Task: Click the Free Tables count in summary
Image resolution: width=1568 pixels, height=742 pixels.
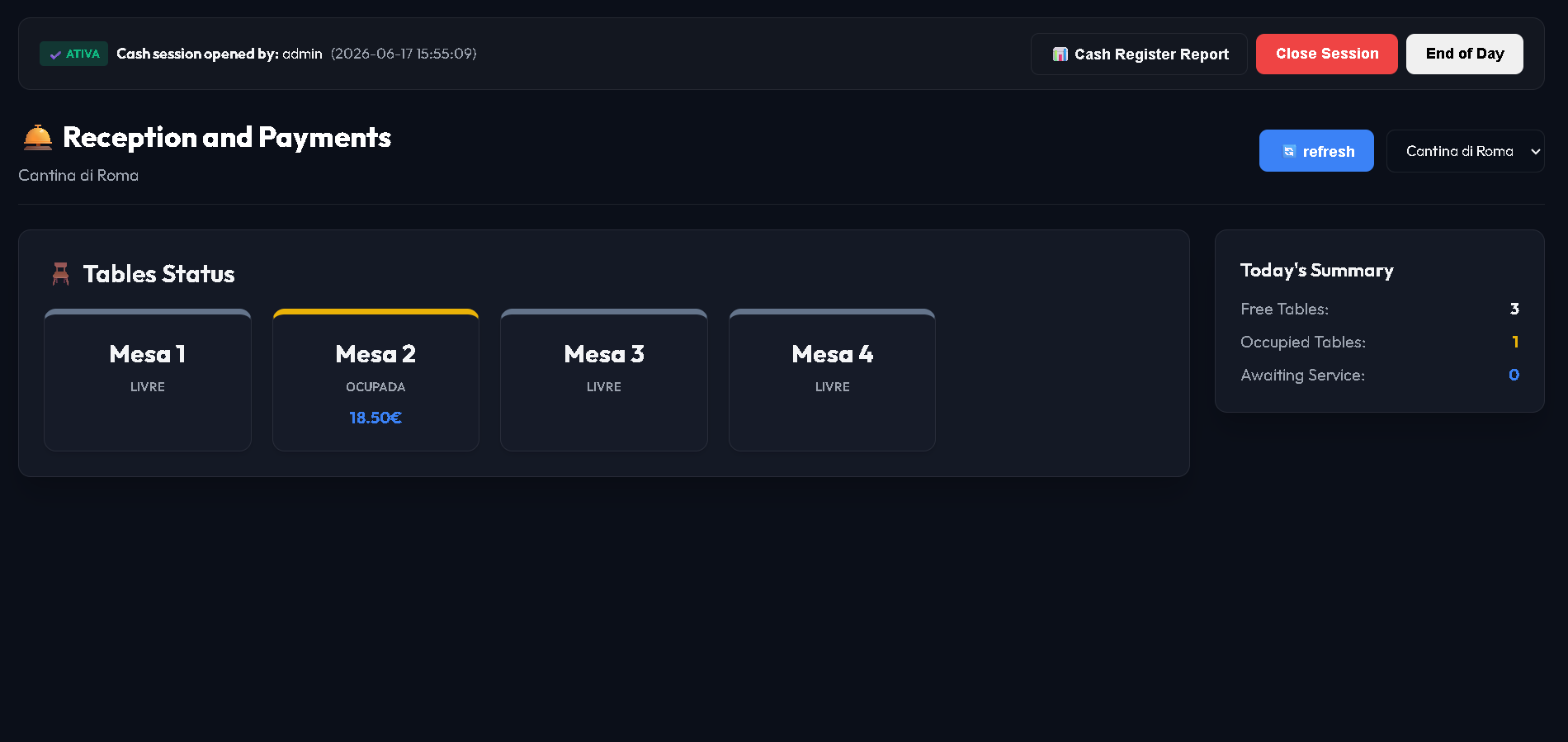Action: pyautogui.click(x=1514, y=309)
